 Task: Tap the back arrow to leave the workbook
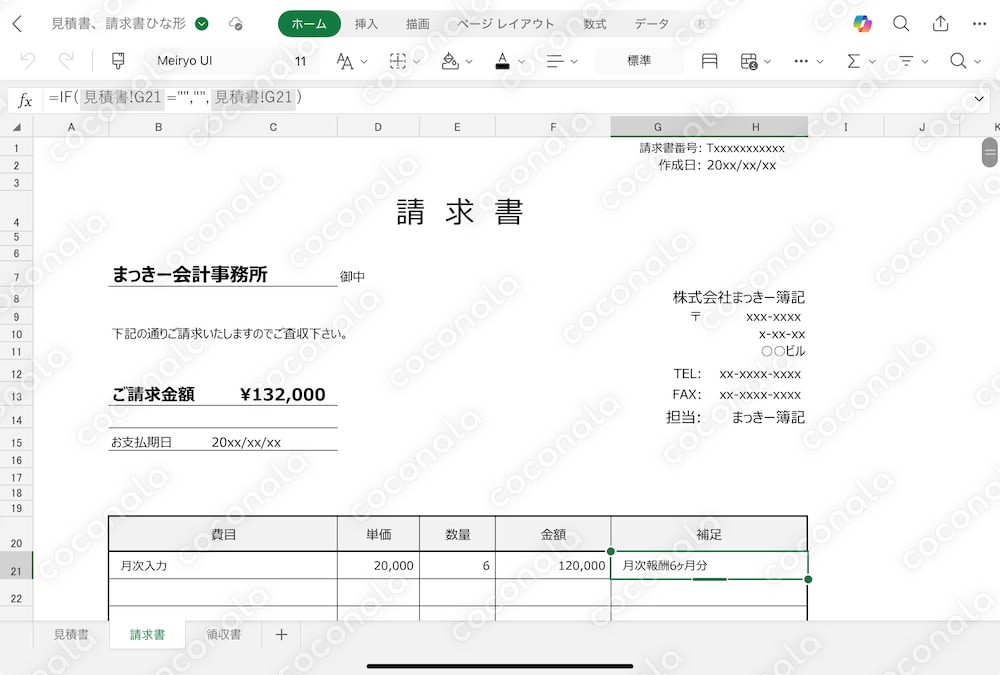(x=17, y=24)
